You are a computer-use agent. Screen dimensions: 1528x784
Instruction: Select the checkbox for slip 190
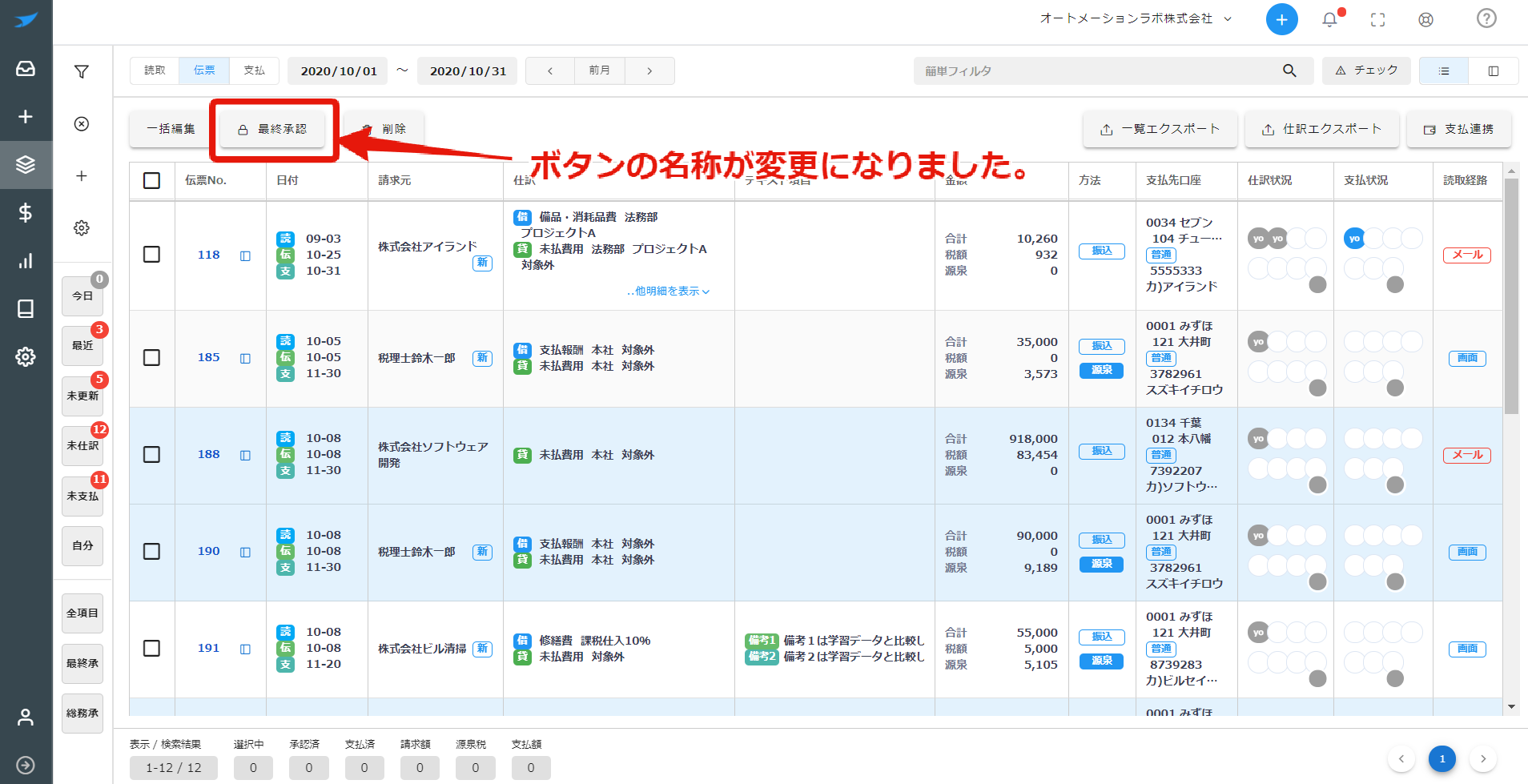(151, 551)
